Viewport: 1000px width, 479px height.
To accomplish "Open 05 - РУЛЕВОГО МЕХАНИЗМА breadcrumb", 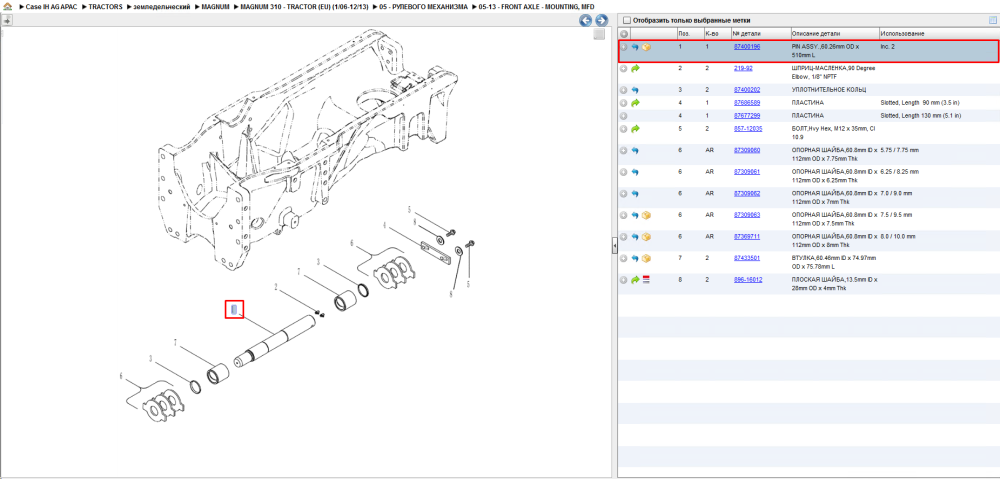I will coord(423,6).
